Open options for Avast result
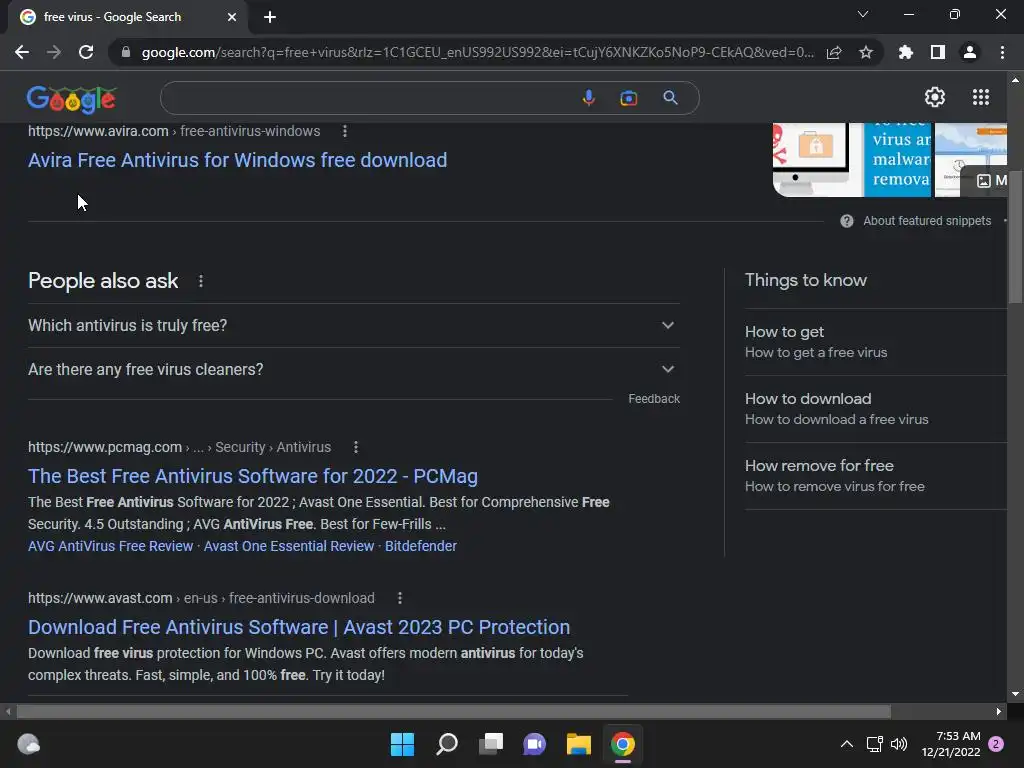 coord(400,598)
